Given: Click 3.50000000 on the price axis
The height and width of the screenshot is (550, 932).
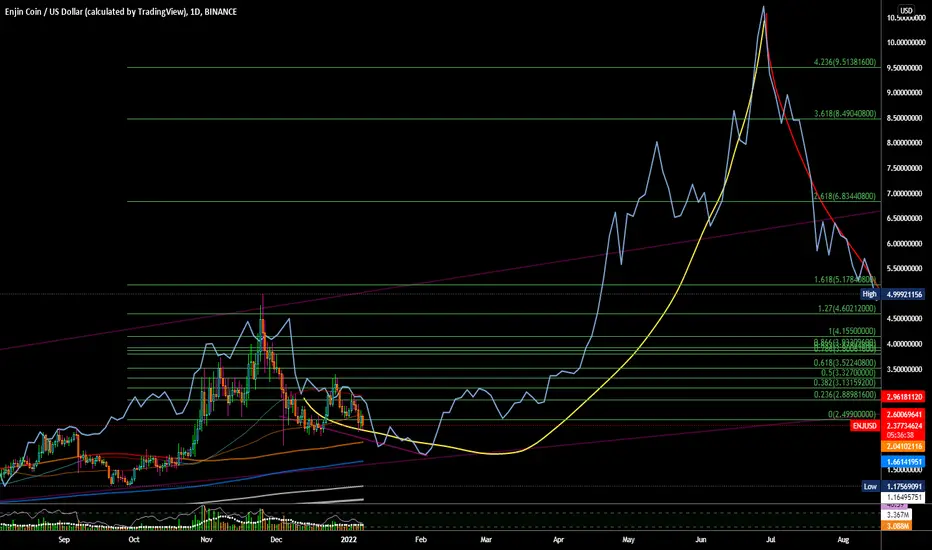Looking at the screenshot, I should (x=905, y=369).
